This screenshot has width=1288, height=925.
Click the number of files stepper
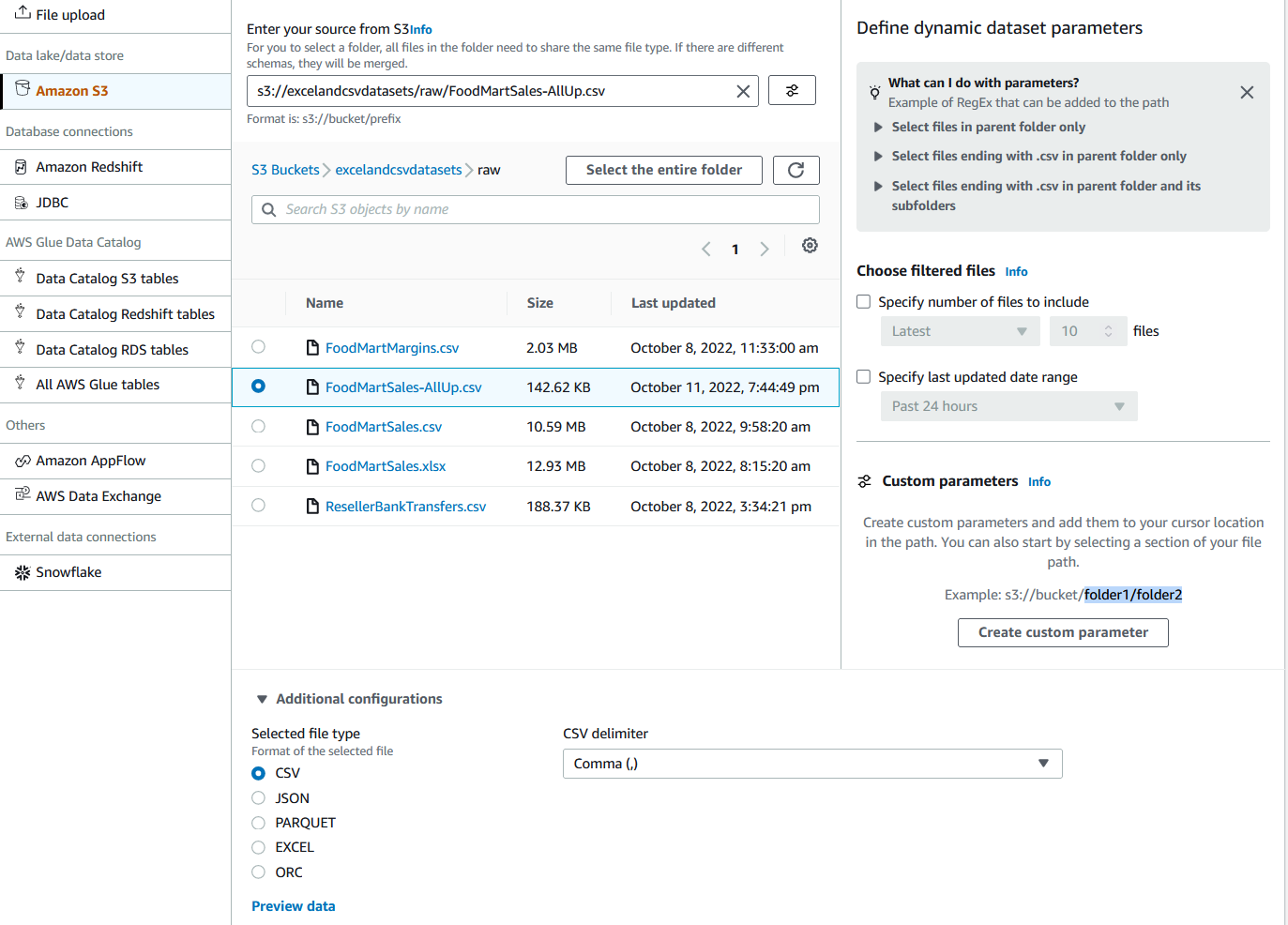click(1108, 331)
